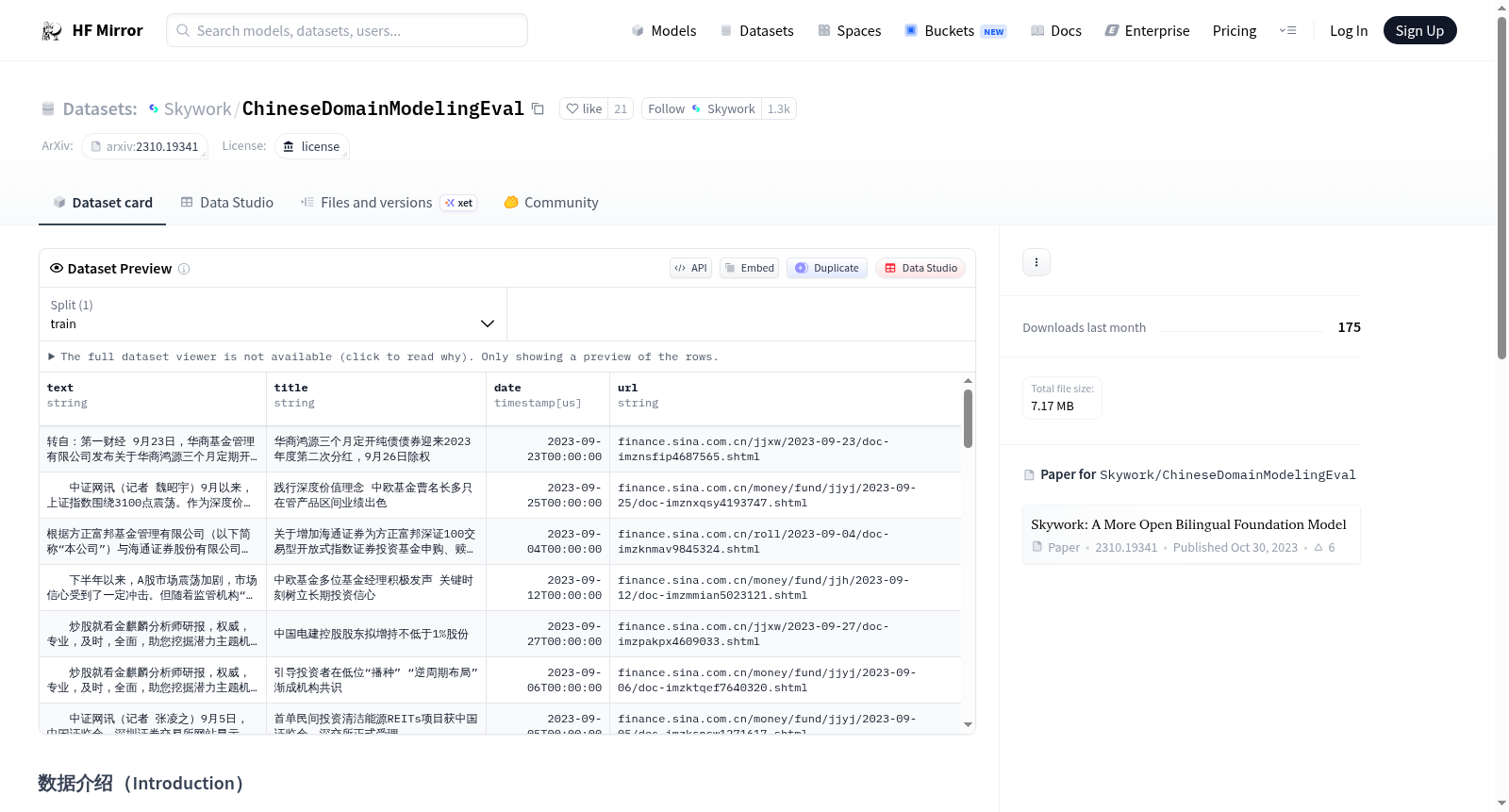Open the Skywork breadcrumb link
The width and height of the screenshot is (1509, 812).
(197, 109)
